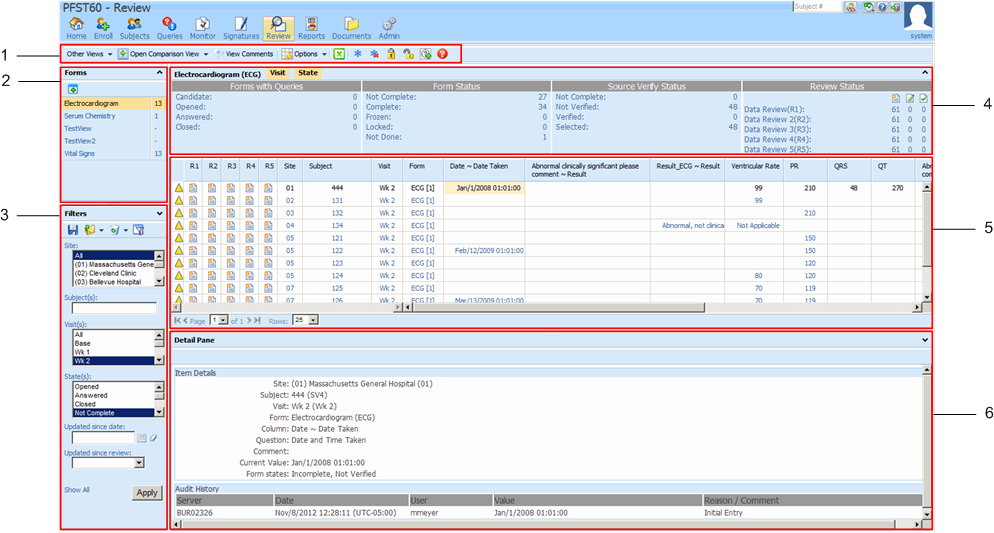Click the R5 review icon for subject 134
The image size is (994, 533).
click(x=267, y=226)
